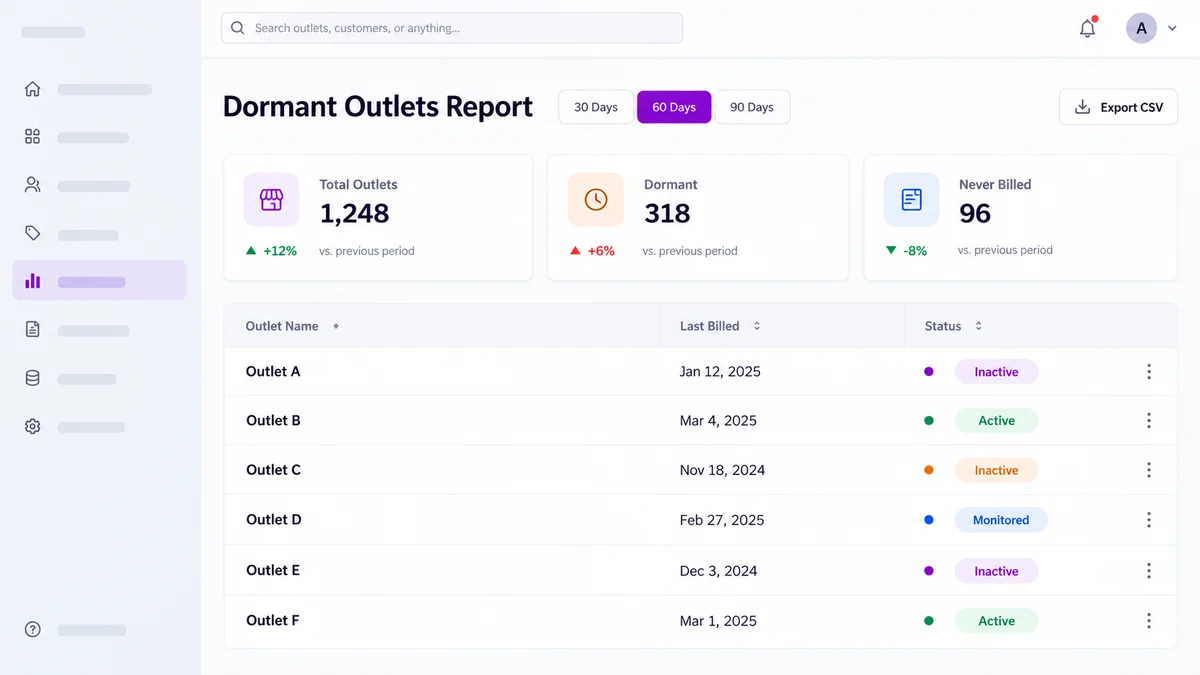Image resolution: width=1200 pixels, height=675 pixels.
Task: Open row actions menu for Outlet A
Action: pos(1149,372)
